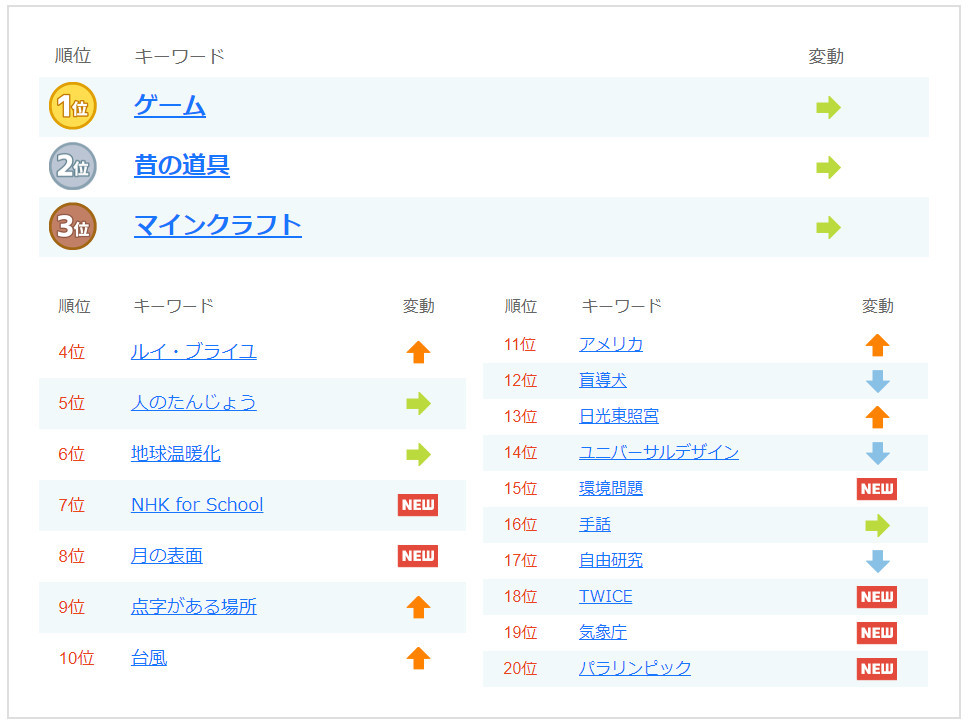Open the ユニバーサルデザイン keyword link

[x=659, y=452]
